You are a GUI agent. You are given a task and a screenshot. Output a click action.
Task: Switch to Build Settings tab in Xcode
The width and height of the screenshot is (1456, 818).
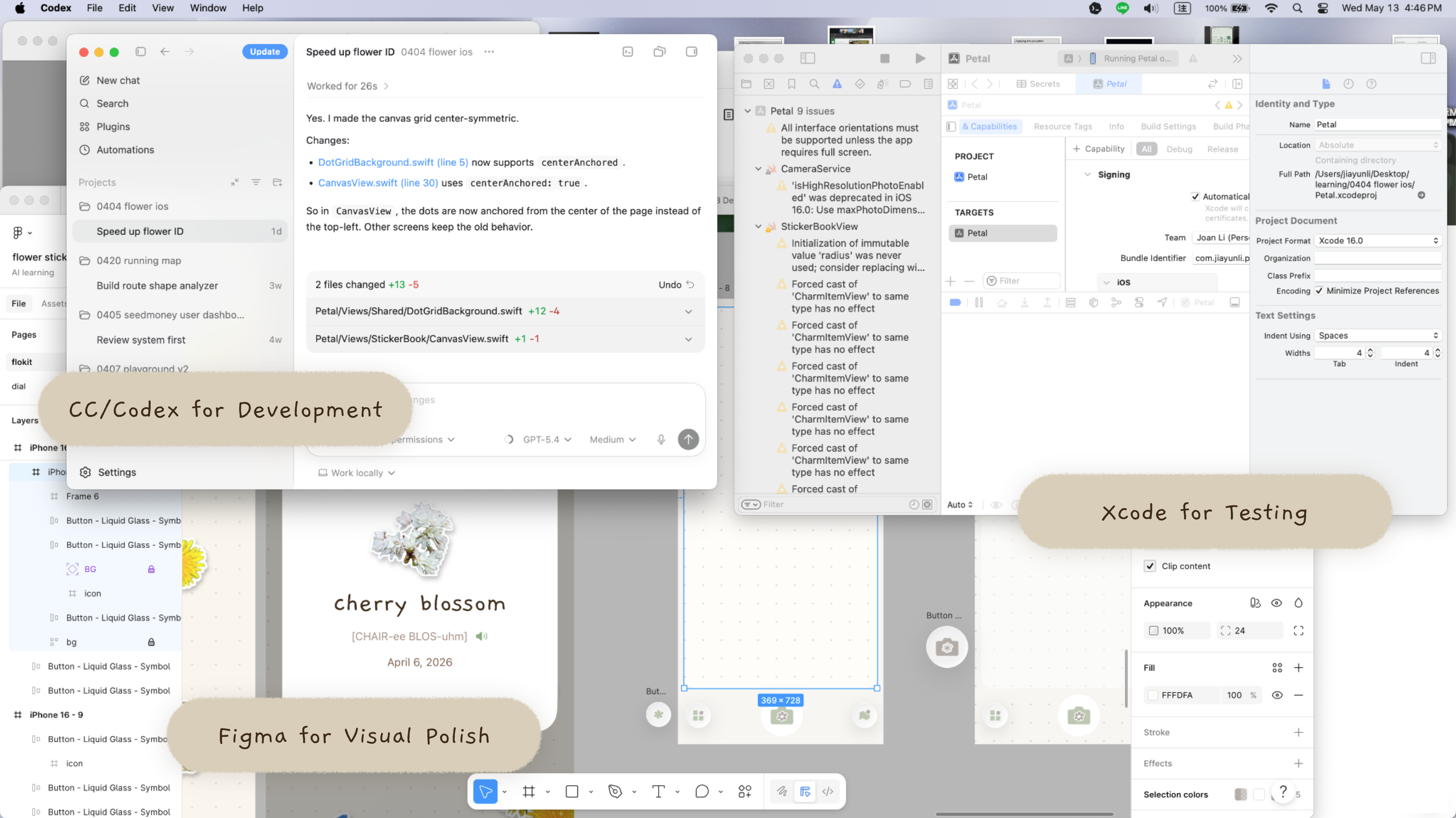pos(1168,126)
